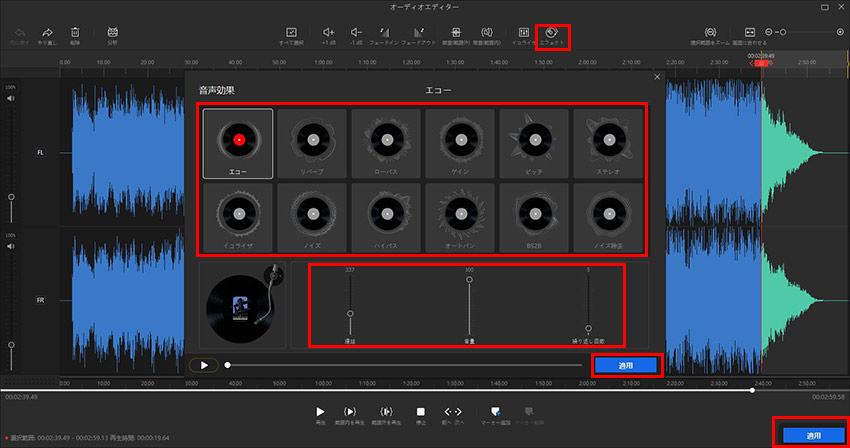Click the undo arrow icon
The image size is (850, 448).
point(20,33)
